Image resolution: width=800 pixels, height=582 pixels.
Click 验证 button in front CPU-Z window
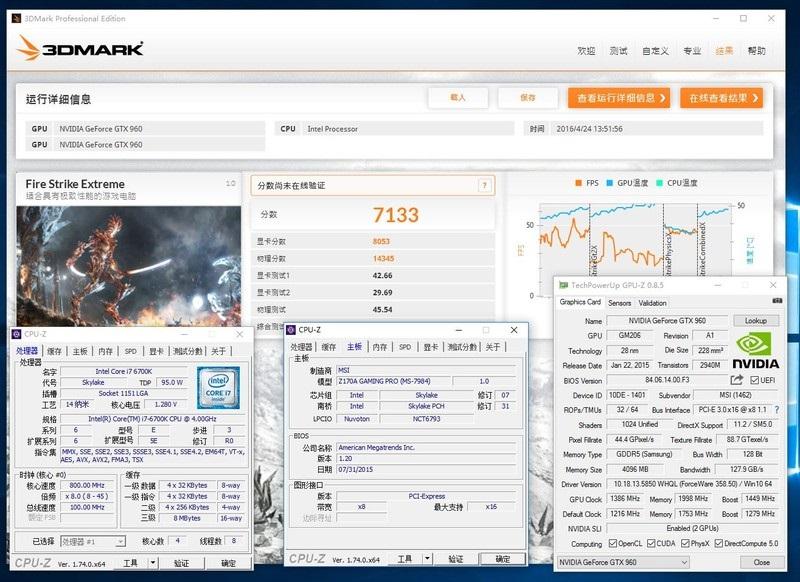pyautogui.click(x=456, y=559)
